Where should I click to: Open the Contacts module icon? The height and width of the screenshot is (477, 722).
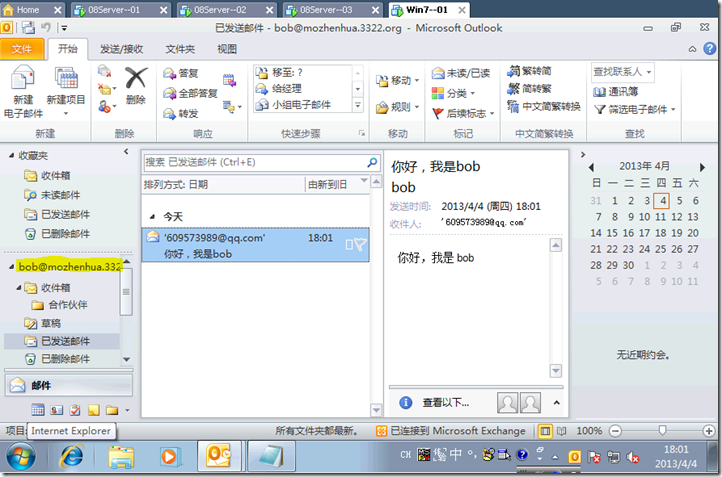(x=57, y=410)
